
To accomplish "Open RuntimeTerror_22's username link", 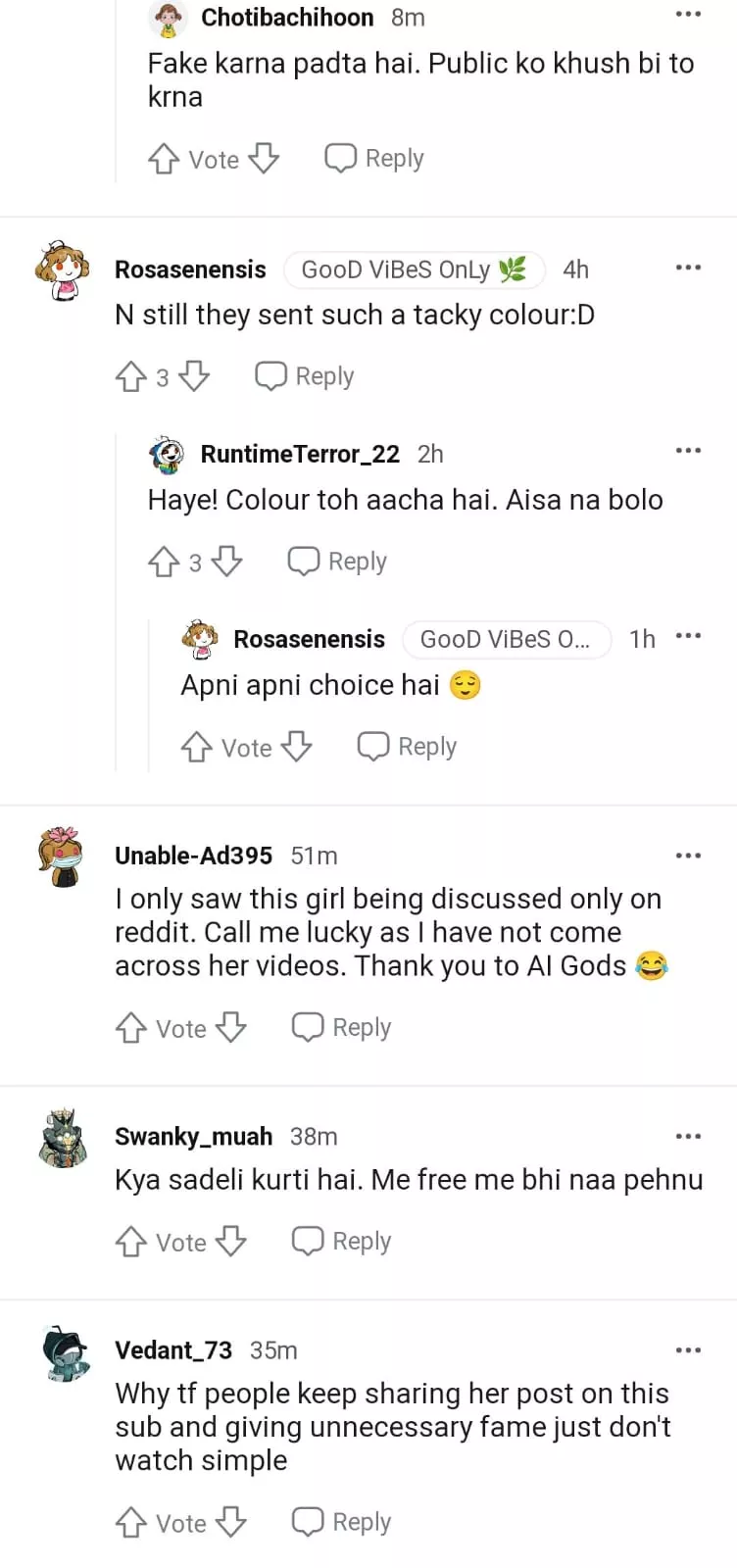I will coord(300,454).
